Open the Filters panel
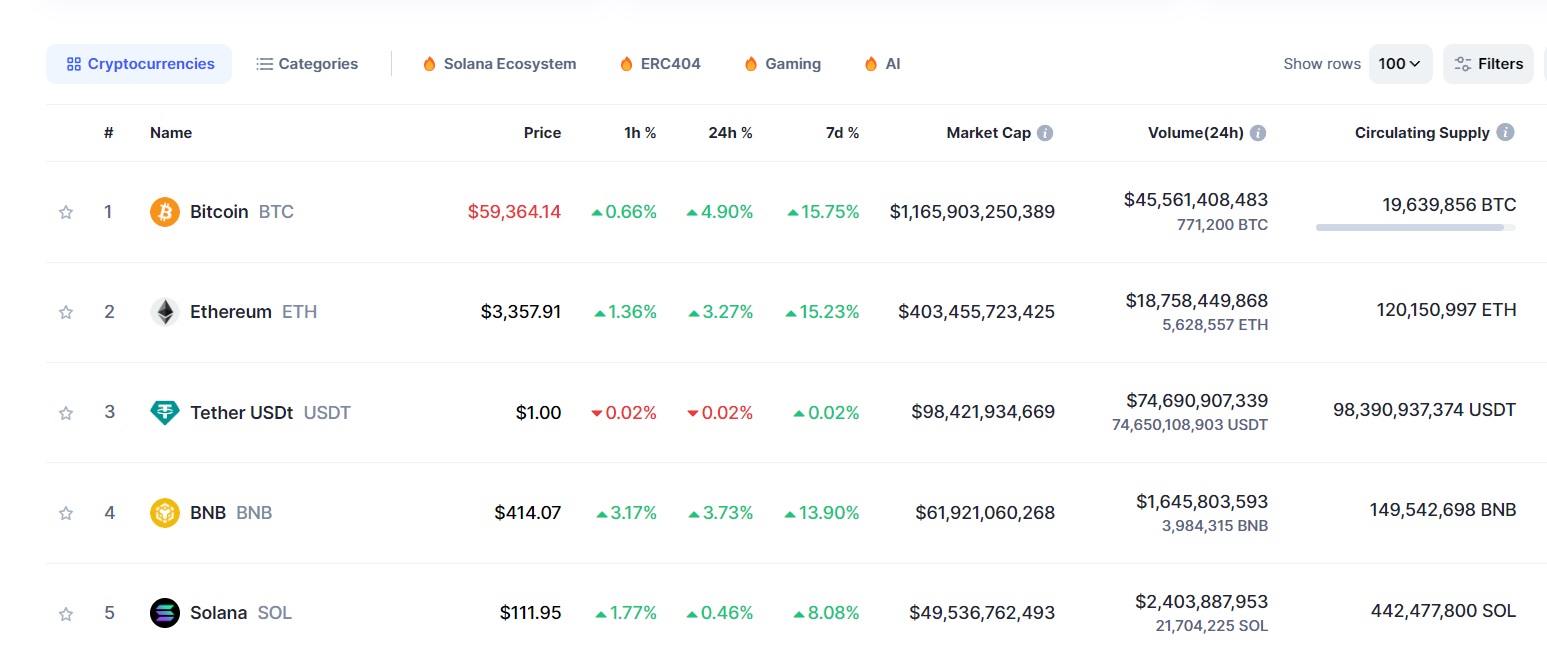The width and height of the screenshot is (1547, 657). click(x=1488, y=64)
